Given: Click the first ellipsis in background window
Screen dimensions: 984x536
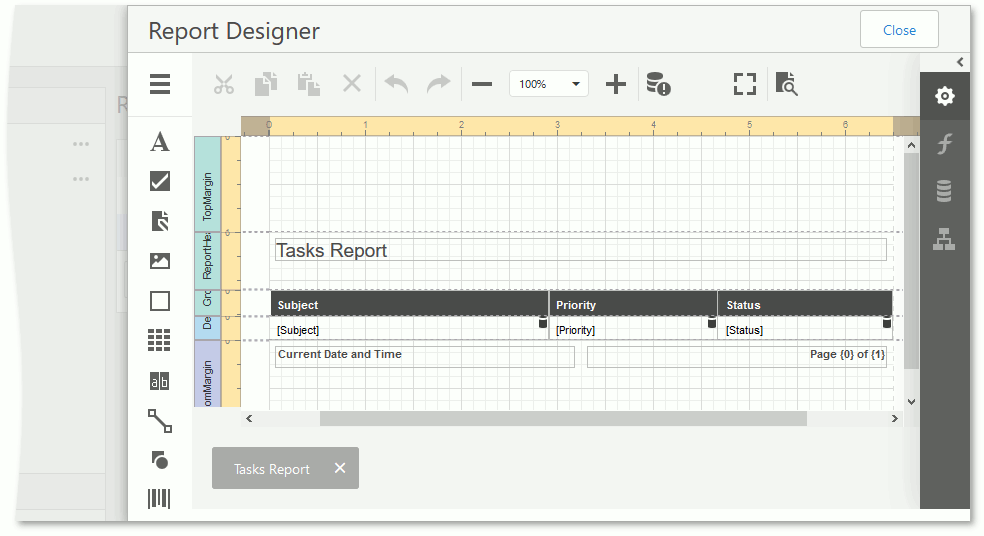Looking at the screenshot, I should [x=81, y=144].
